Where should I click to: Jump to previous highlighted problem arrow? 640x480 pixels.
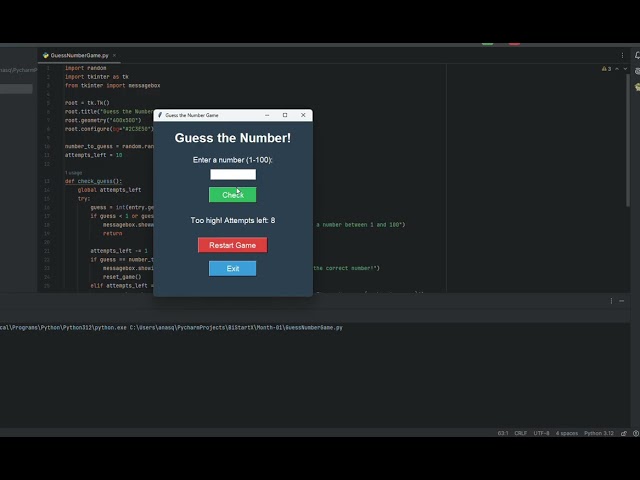pos(617,69)
